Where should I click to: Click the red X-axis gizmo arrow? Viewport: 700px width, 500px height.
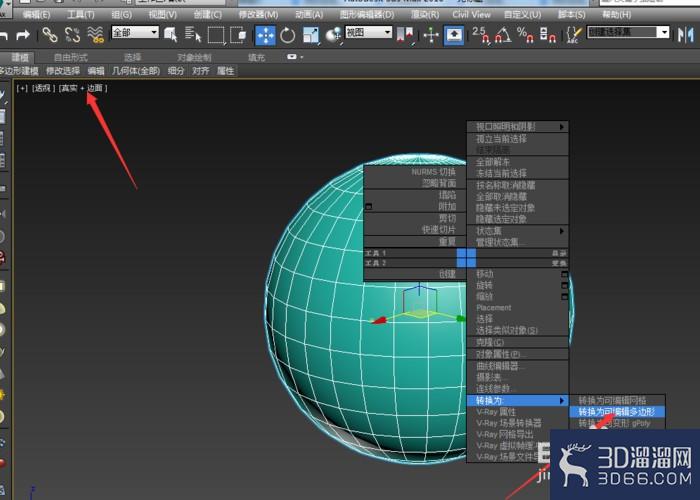[x=379, y=320]
